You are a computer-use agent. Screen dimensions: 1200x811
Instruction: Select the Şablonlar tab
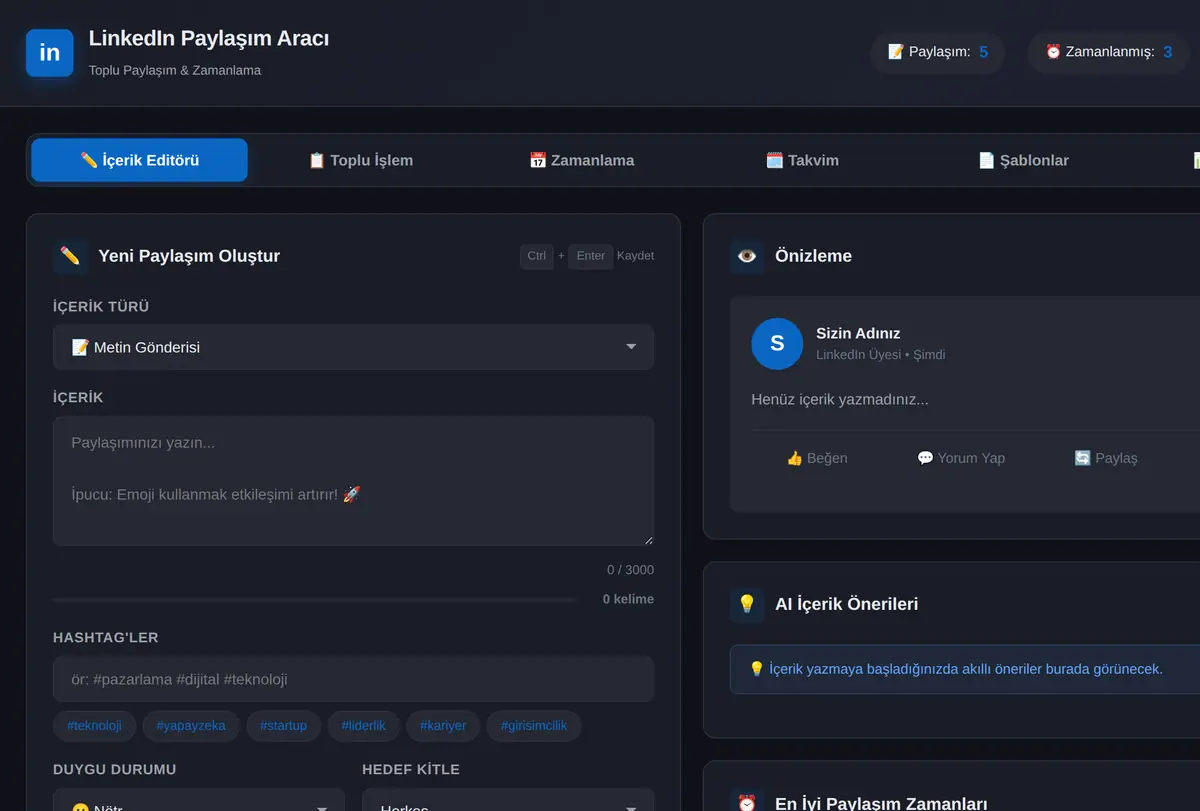[1023, 160]
